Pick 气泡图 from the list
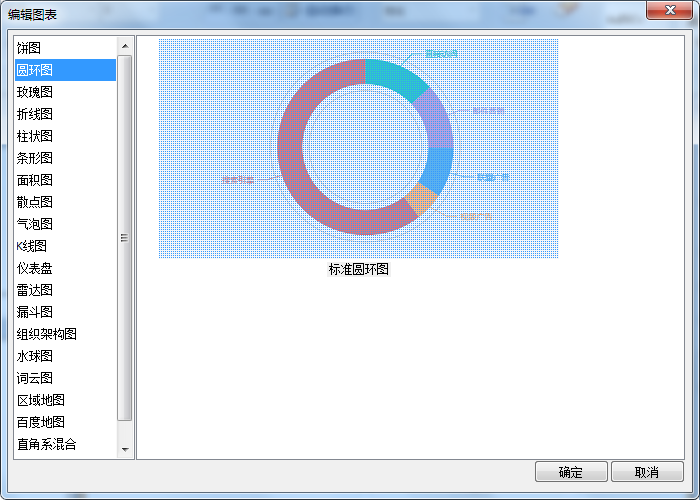 pos(35,224)
